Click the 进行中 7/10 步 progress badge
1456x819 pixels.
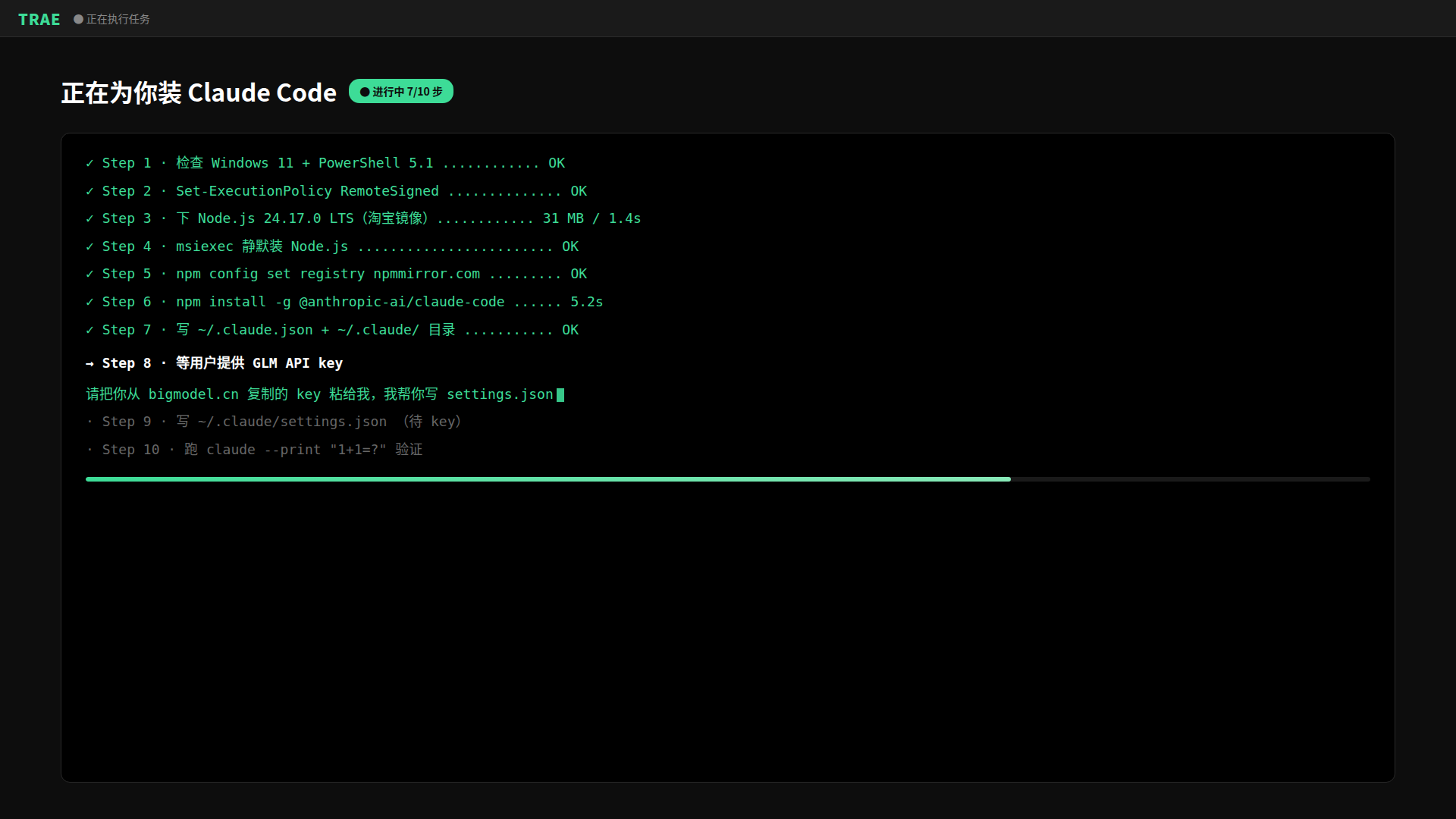[x=401, y=91]
